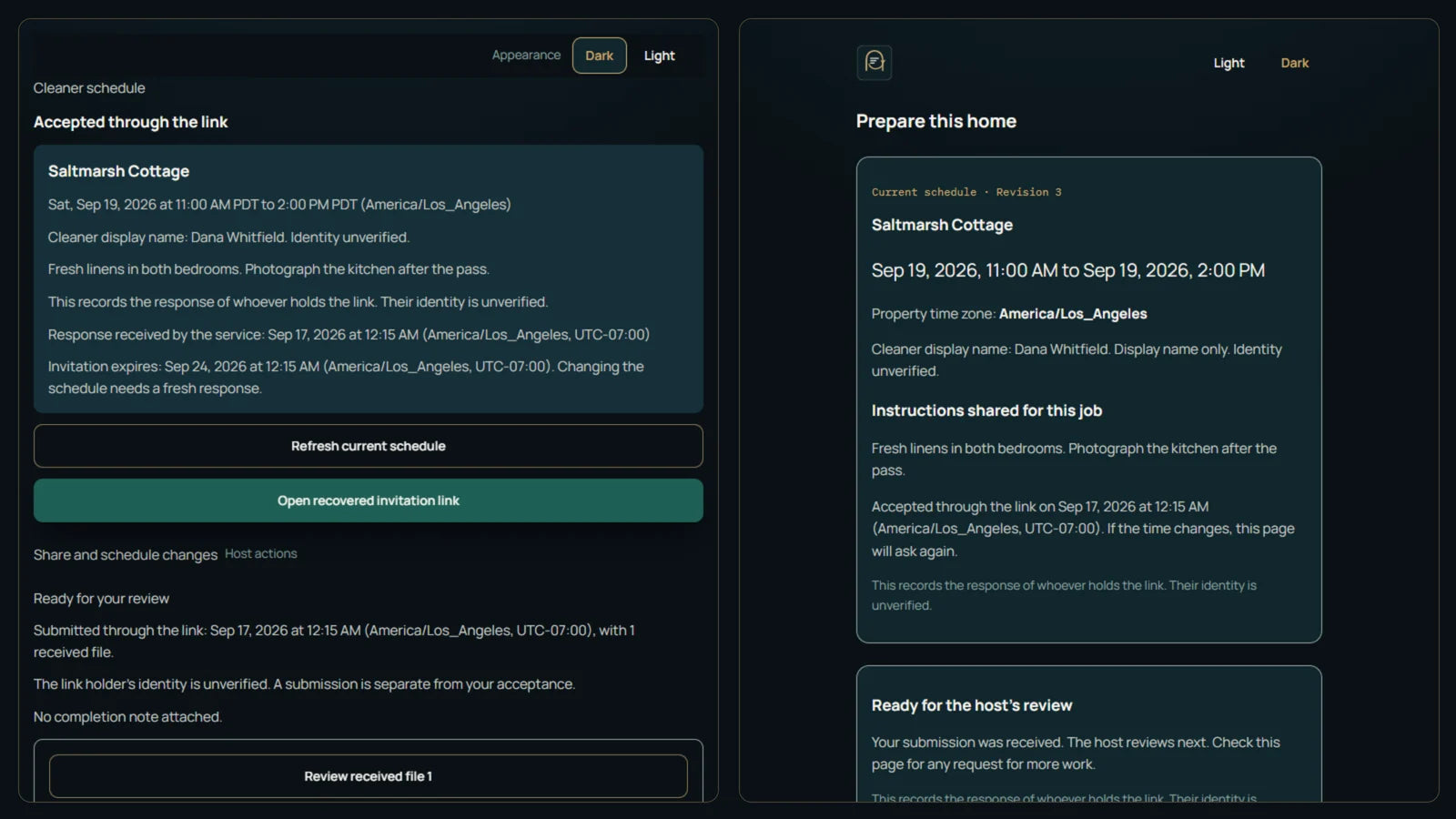Viewport: 1456px width, 819px height.
Task: Click the Accepted through the link heading
Action: click(130, 122)
